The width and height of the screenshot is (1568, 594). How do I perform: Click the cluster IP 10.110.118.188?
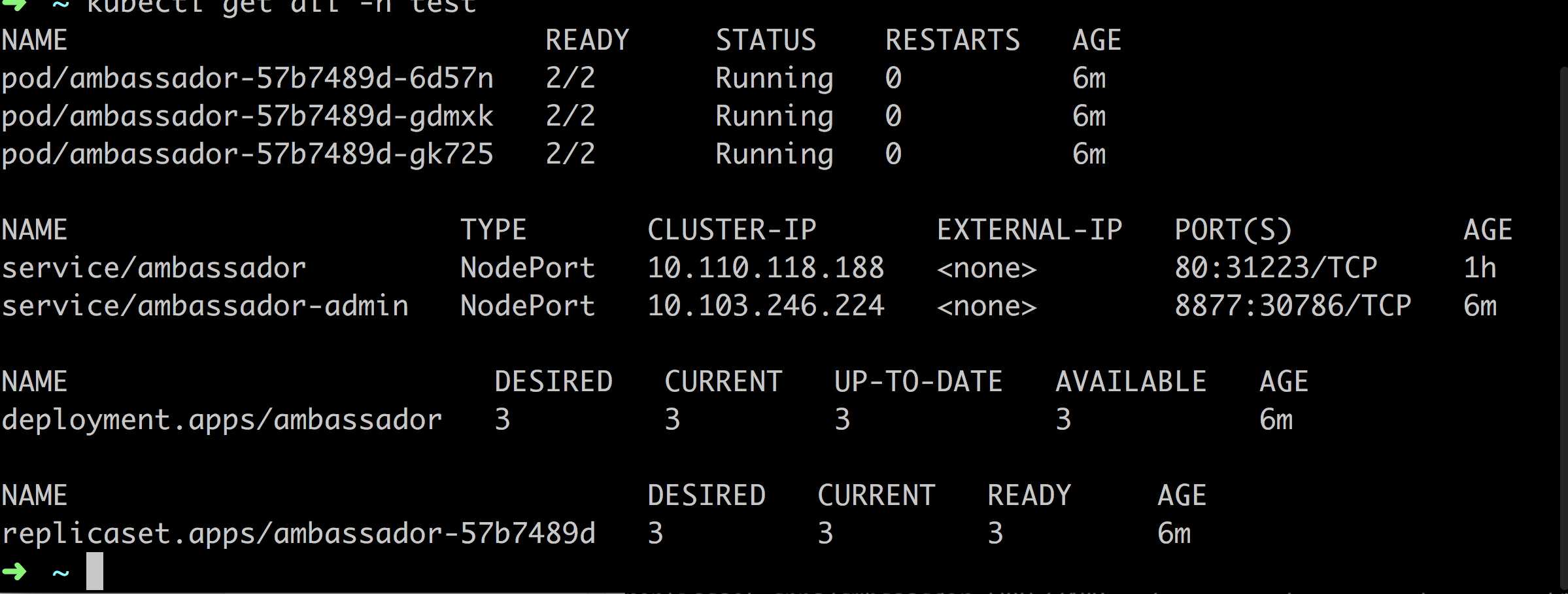tap(766, 268)
